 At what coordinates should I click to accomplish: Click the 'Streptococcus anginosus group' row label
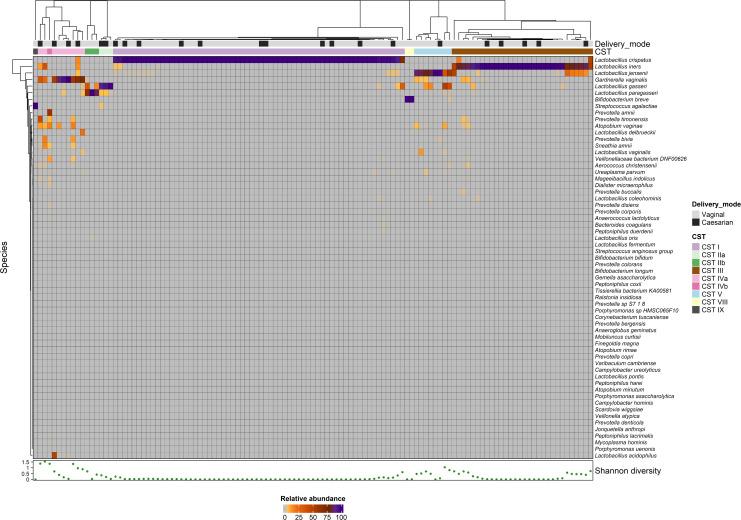coord(634,251)
